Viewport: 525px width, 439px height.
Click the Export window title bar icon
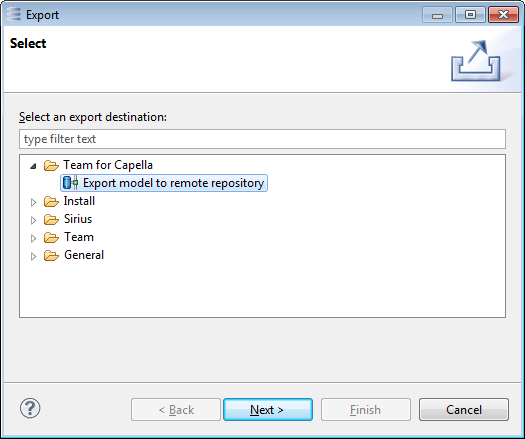[14, 14]
